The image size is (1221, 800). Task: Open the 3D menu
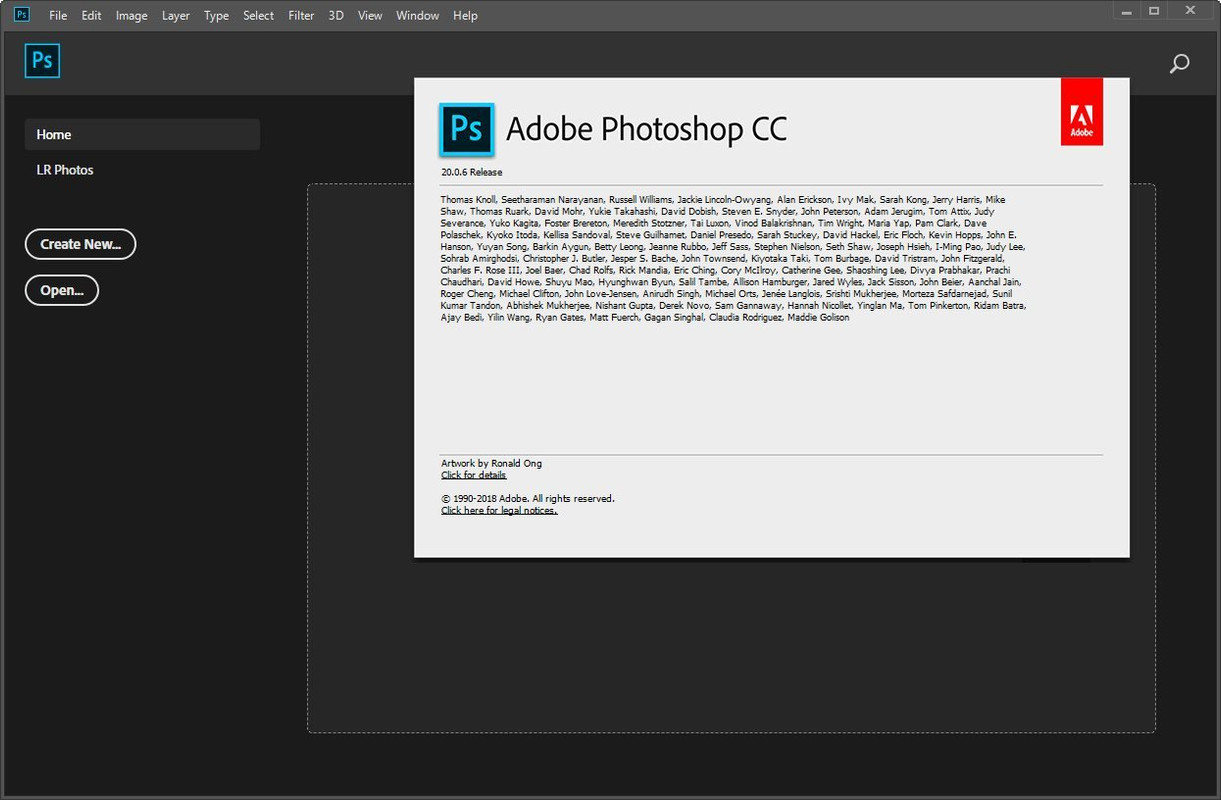point(336,16)
